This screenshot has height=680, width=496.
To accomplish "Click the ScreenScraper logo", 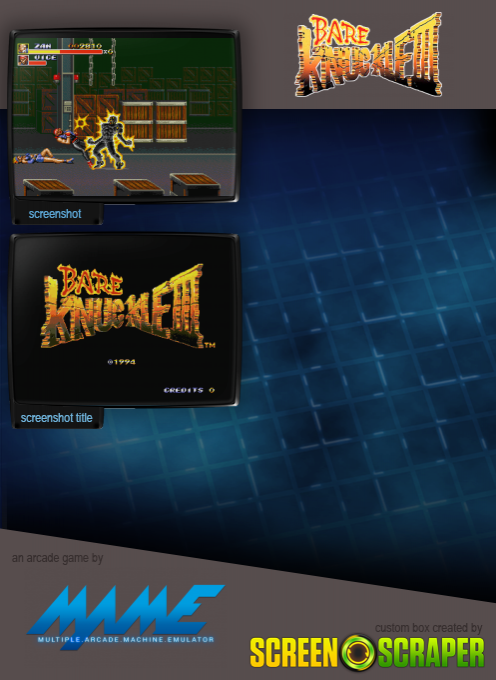I will (x=367, y=652).
